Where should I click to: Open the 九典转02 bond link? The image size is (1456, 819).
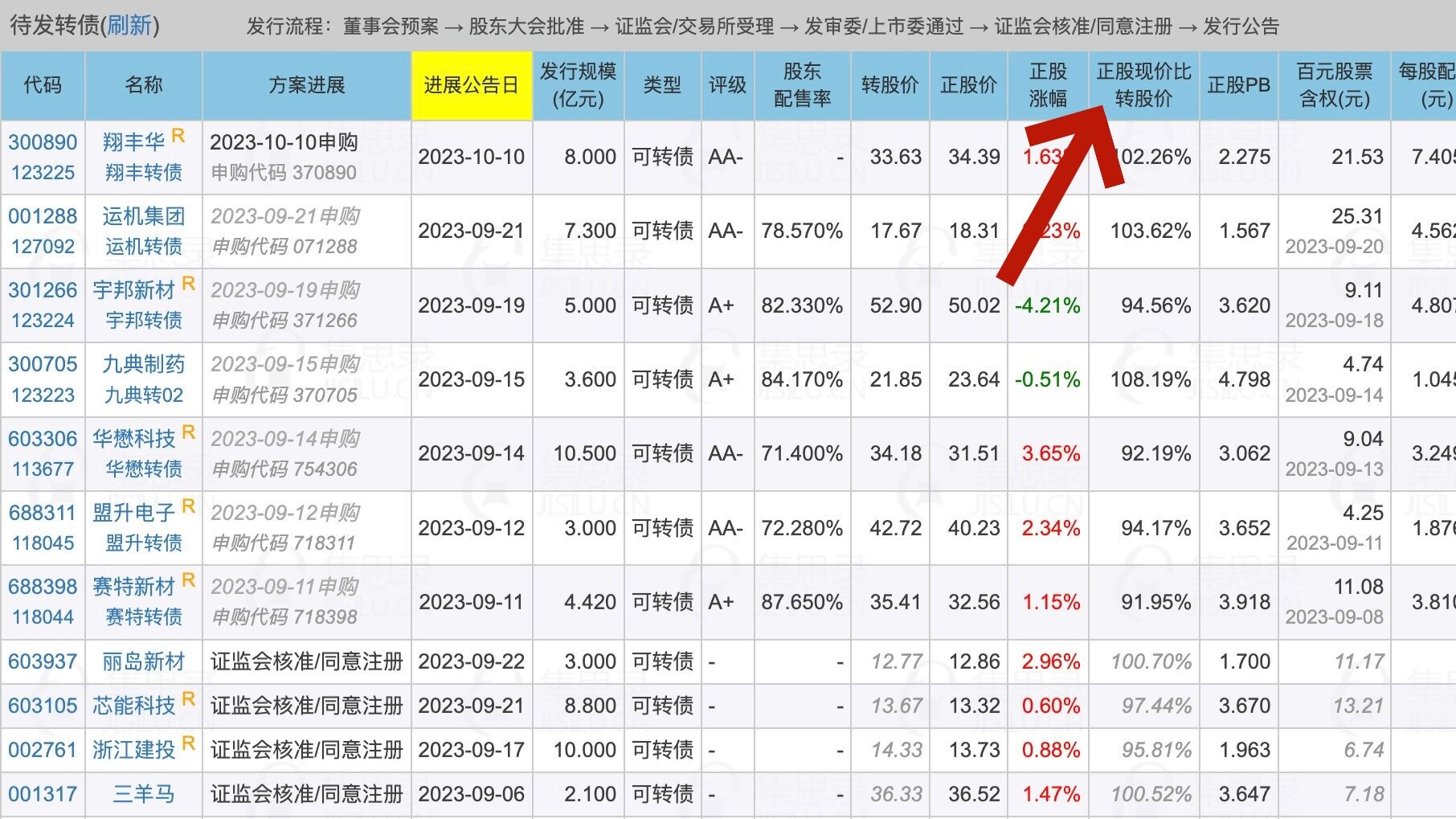tap(143, 394)
